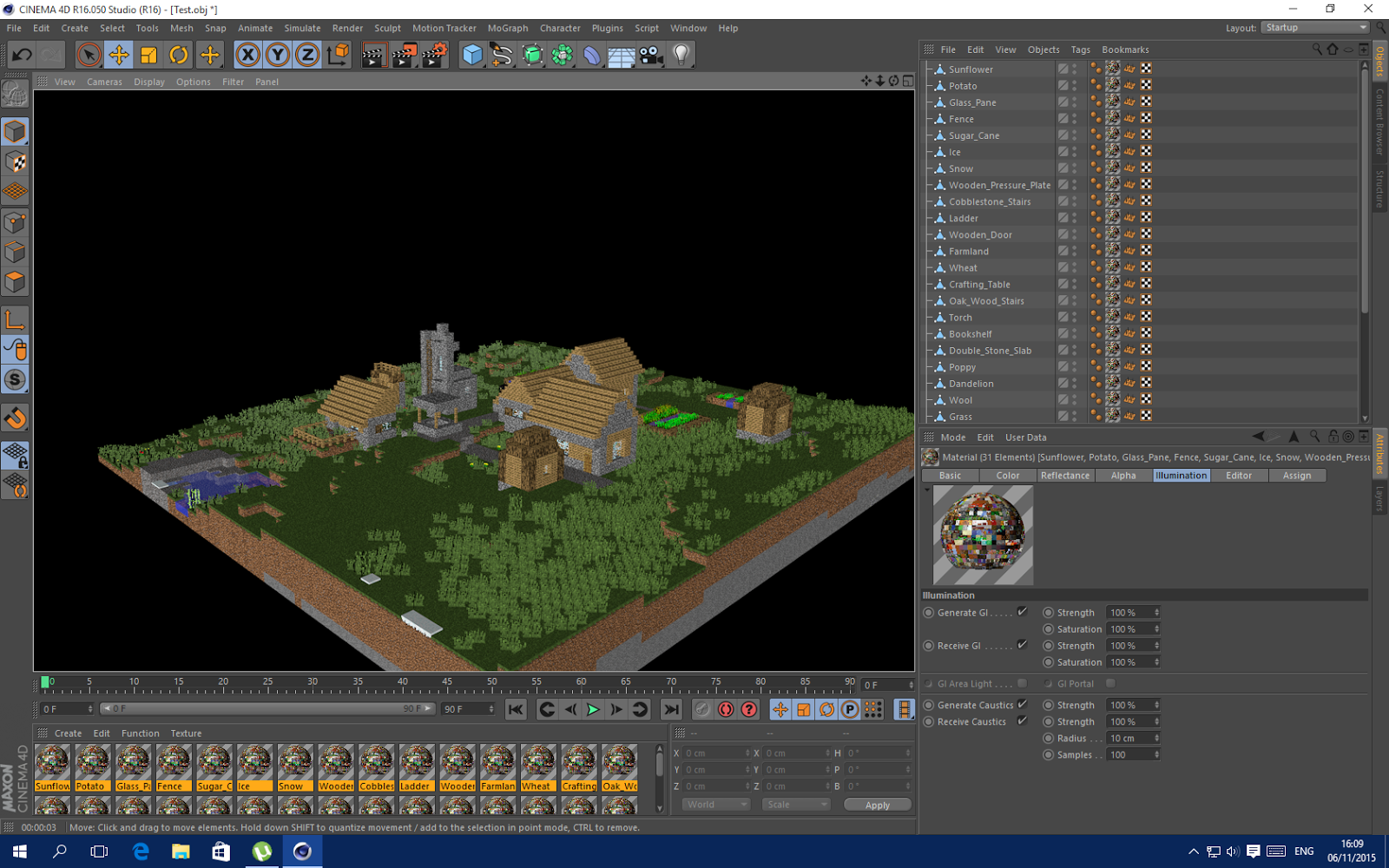Collapse the material preview disclosure triangle
This screenshot has height=868, width=1389.
927,490
